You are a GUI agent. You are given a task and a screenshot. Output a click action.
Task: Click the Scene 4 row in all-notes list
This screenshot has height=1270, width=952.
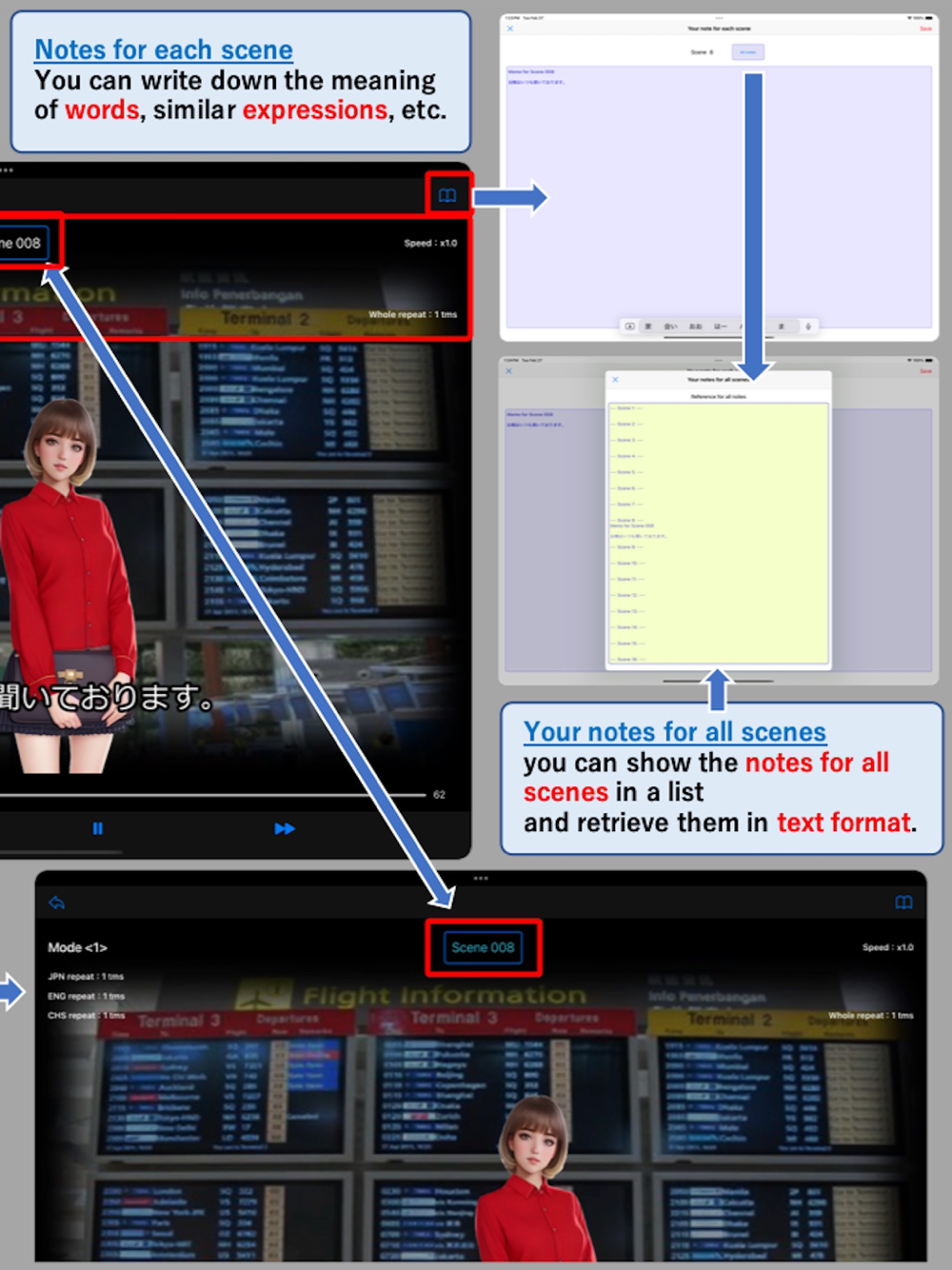coord(628,456)
